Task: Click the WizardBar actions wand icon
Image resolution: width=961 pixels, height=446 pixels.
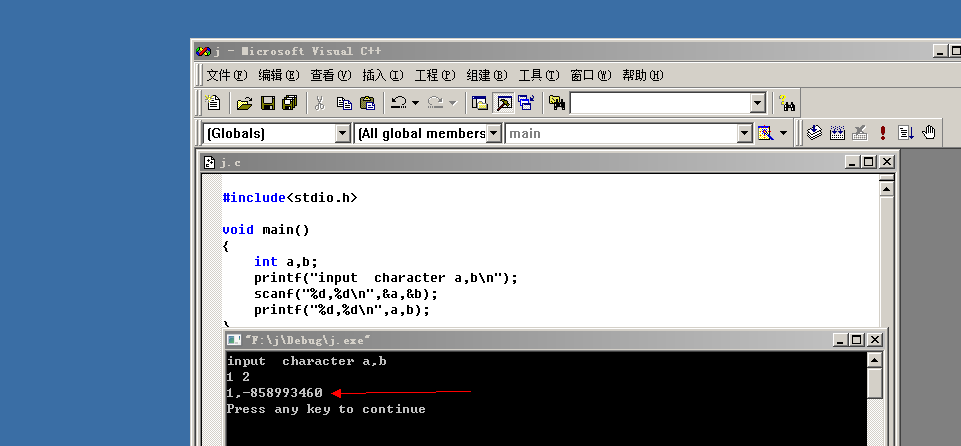Action: (765, 133)
